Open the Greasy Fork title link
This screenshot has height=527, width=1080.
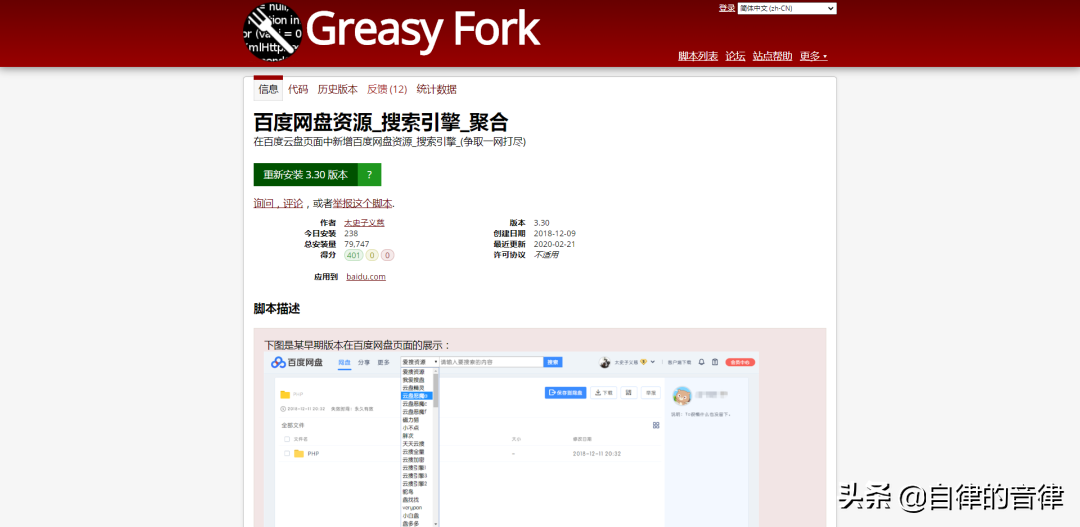(x=423, y=30)
